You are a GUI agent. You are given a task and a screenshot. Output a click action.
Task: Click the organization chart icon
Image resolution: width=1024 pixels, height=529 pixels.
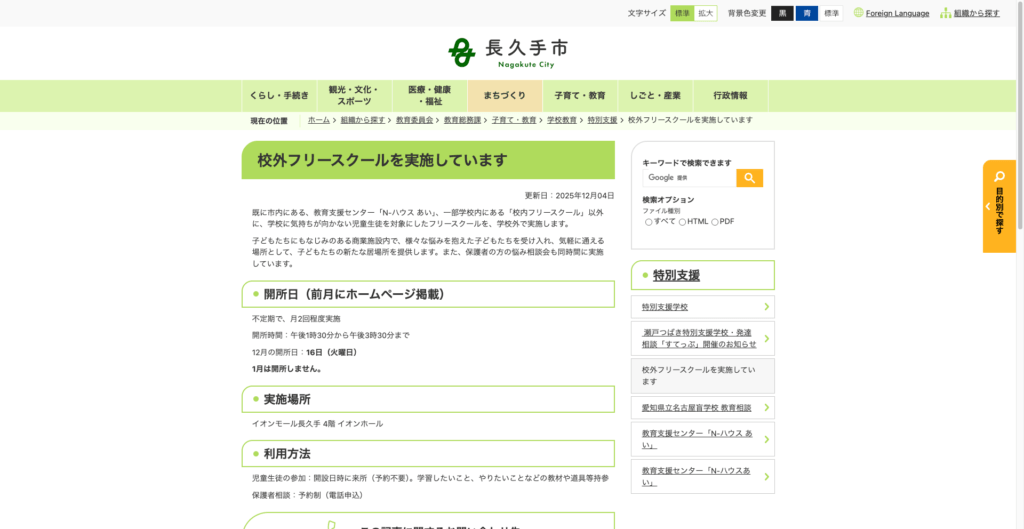point(945,12)
